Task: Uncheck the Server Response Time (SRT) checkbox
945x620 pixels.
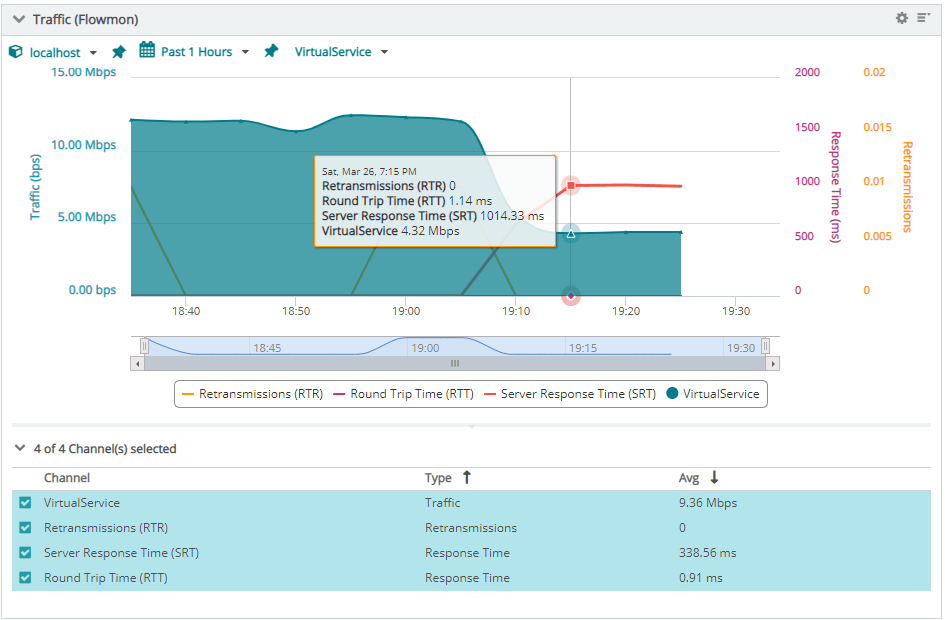Action: pyautogui.click(x=25, y=553)
